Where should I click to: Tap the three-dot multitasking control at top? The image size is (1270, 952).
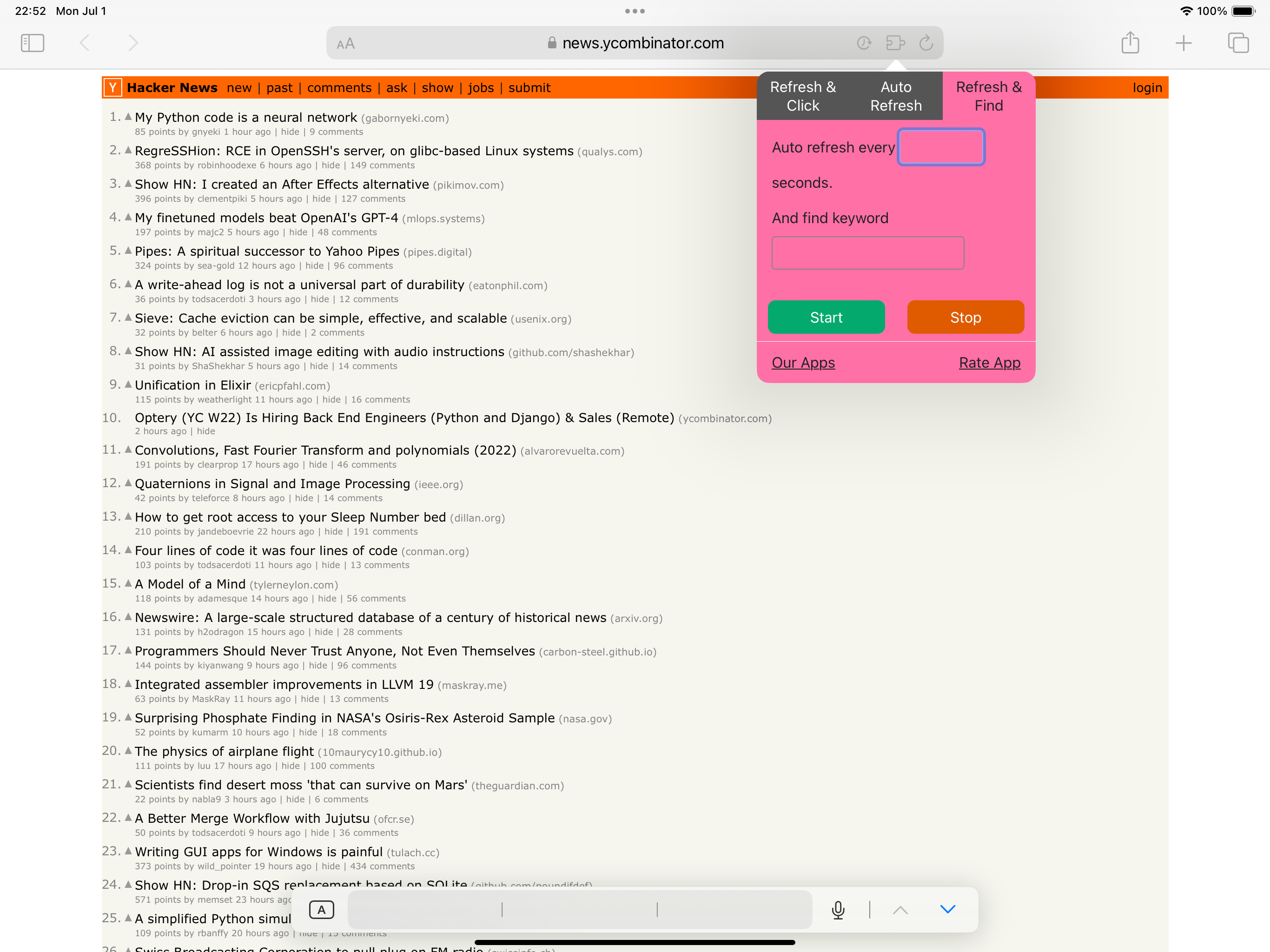(x=635, y=11)
